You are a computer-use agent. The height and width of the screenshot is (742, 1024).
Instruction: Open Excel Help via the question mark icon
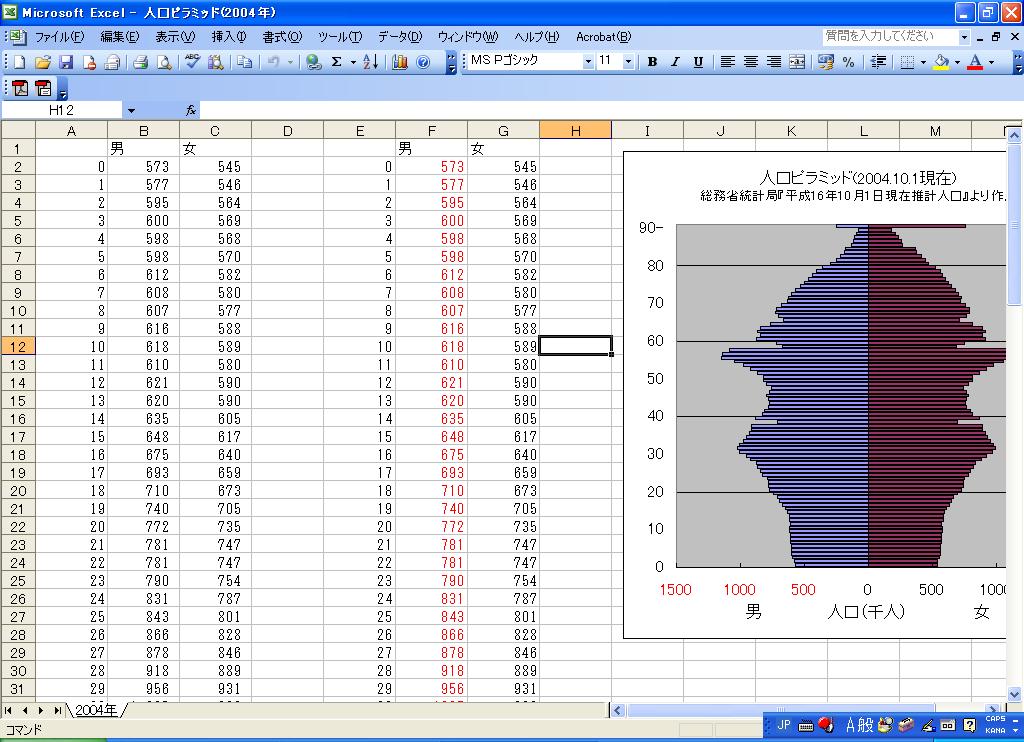click(x=423, y=62)
